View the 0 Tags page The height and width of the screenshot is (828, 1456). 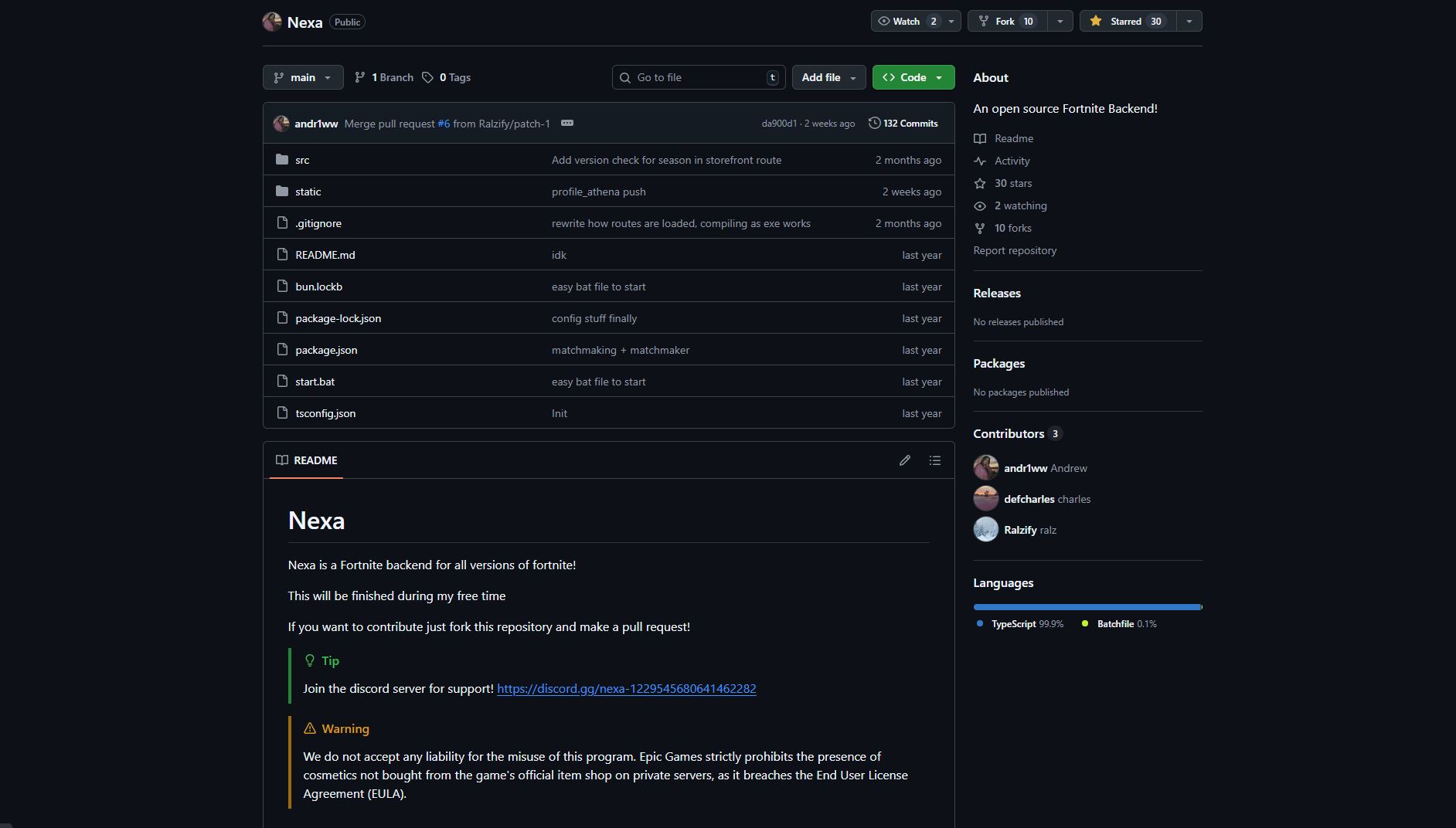pos(447,77)
